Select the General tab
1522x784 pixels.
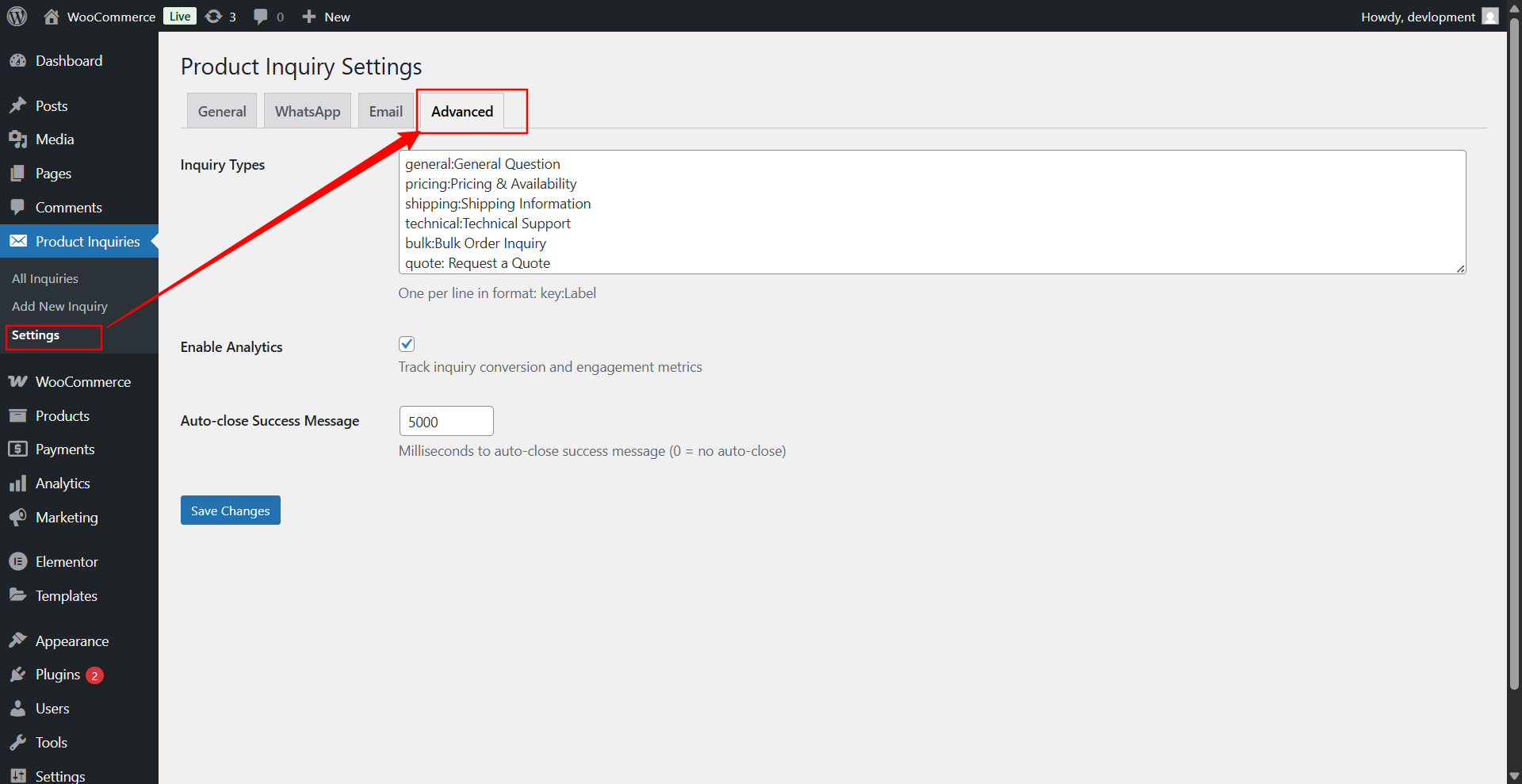222,112
